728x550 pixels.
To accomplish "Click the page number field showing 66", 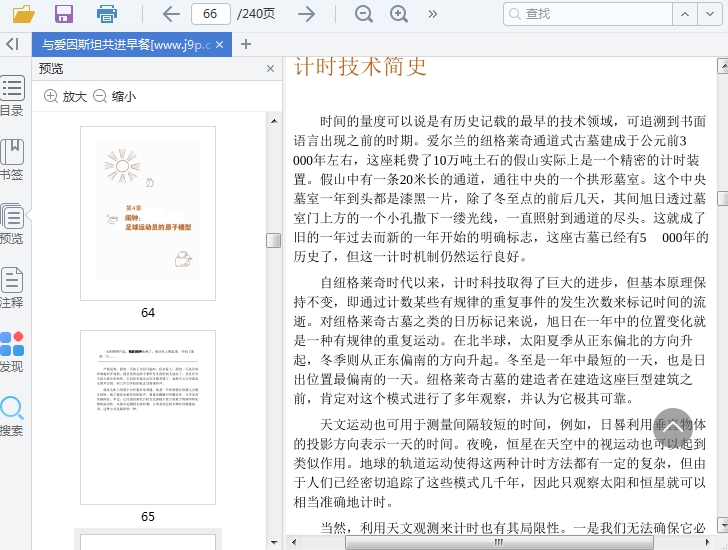I will pos(210,14).
